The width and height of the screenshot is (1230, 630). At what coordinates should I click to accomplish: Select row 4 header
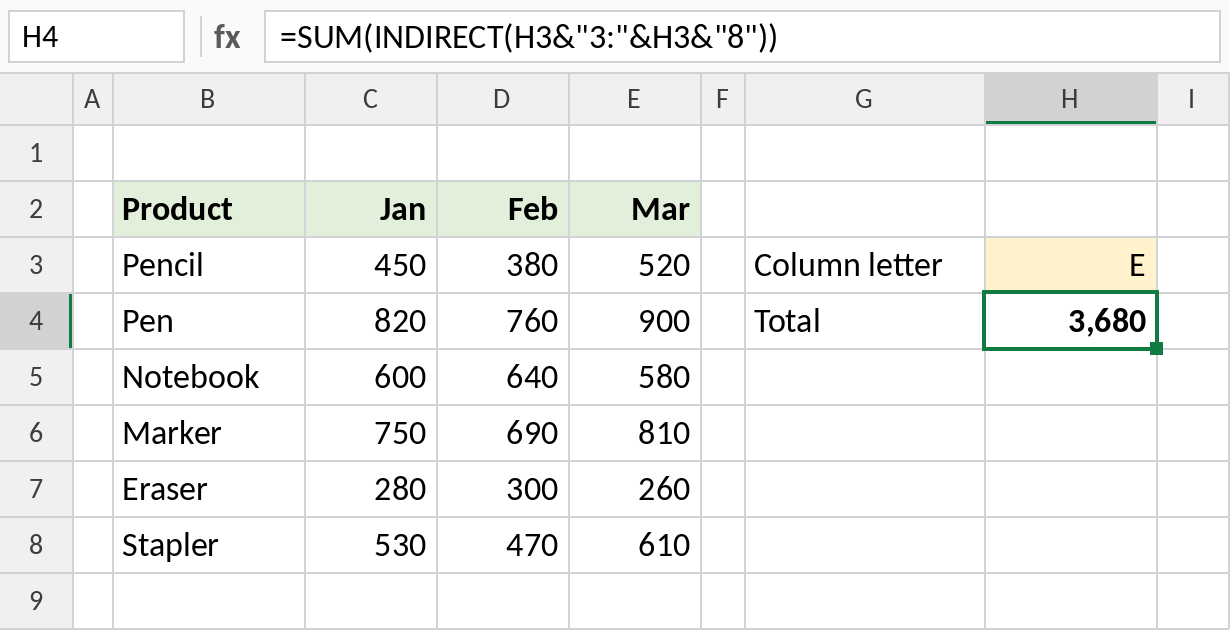[37, 321]
